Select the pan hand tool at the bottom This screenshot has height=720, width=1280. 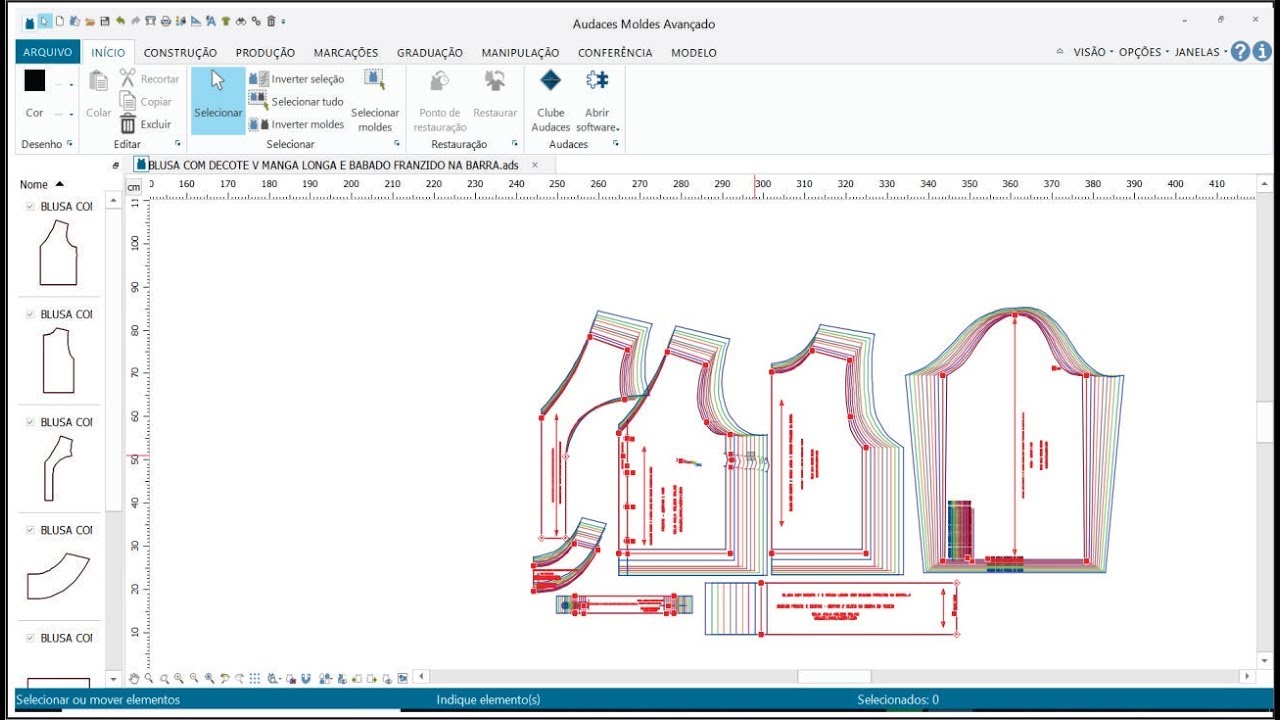point(134,678)
